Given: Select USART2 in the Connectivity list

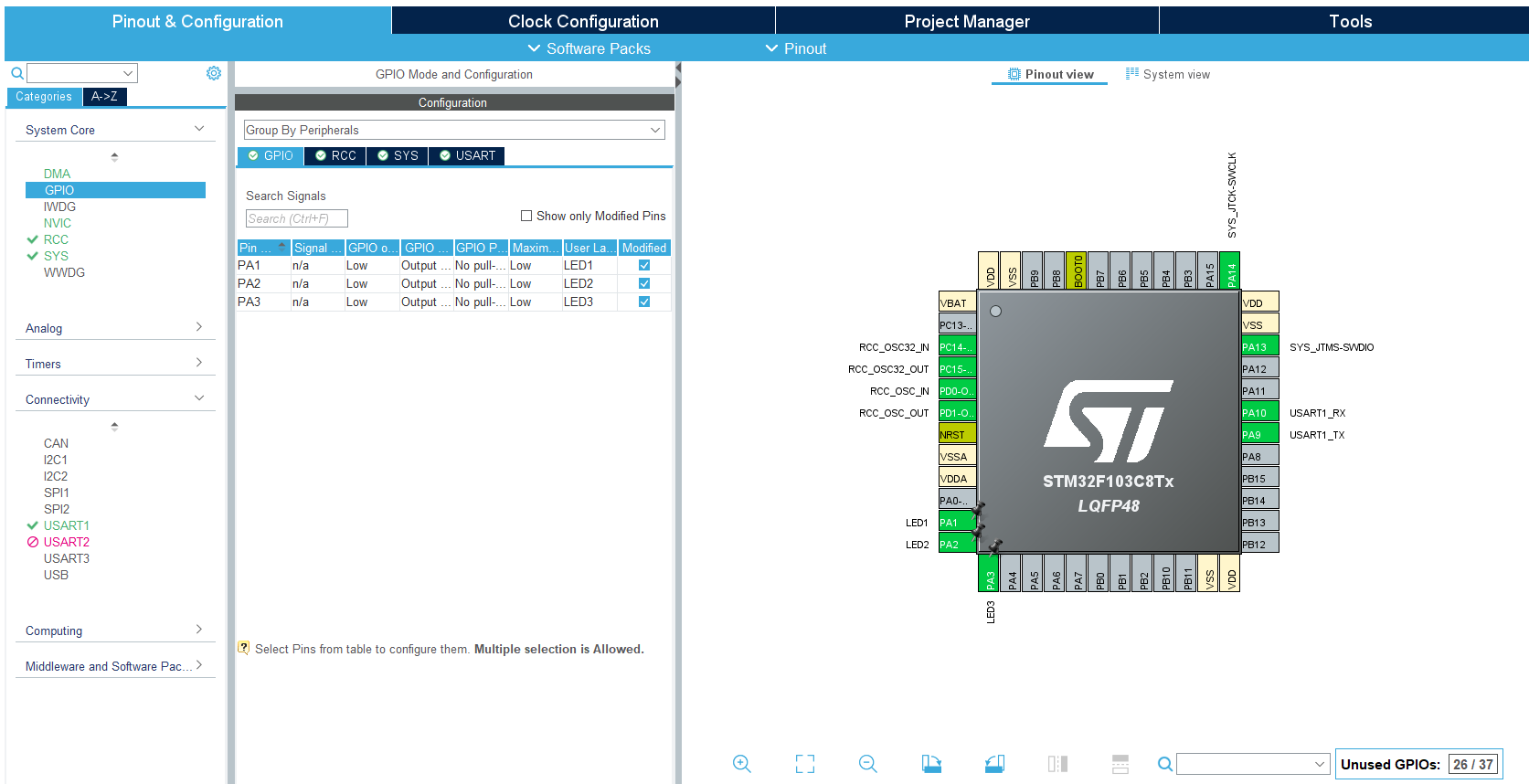Looking at the screenshot, I should [x=67, y=542].
